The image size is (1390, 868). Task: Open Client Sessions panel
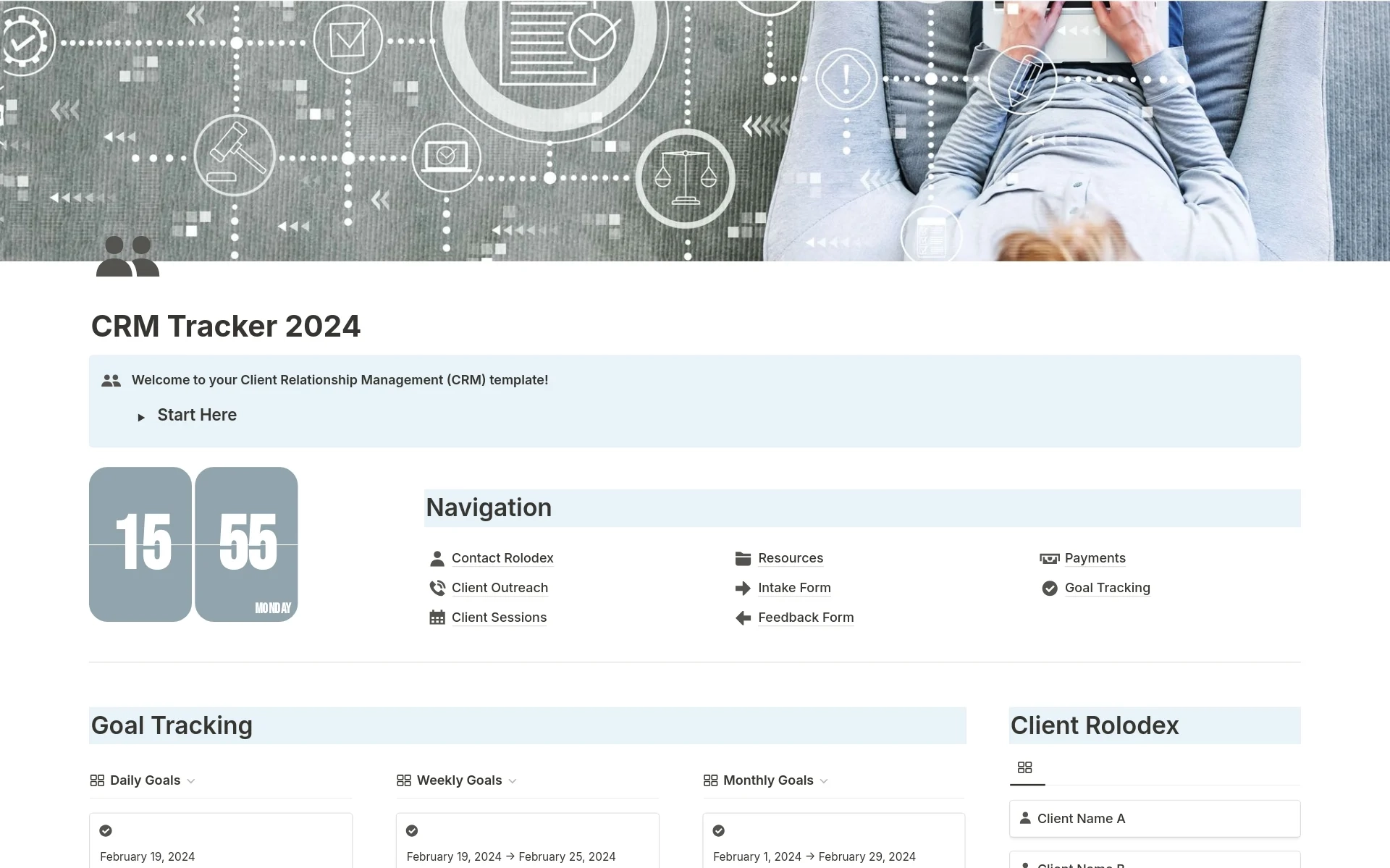pos(499,617)
